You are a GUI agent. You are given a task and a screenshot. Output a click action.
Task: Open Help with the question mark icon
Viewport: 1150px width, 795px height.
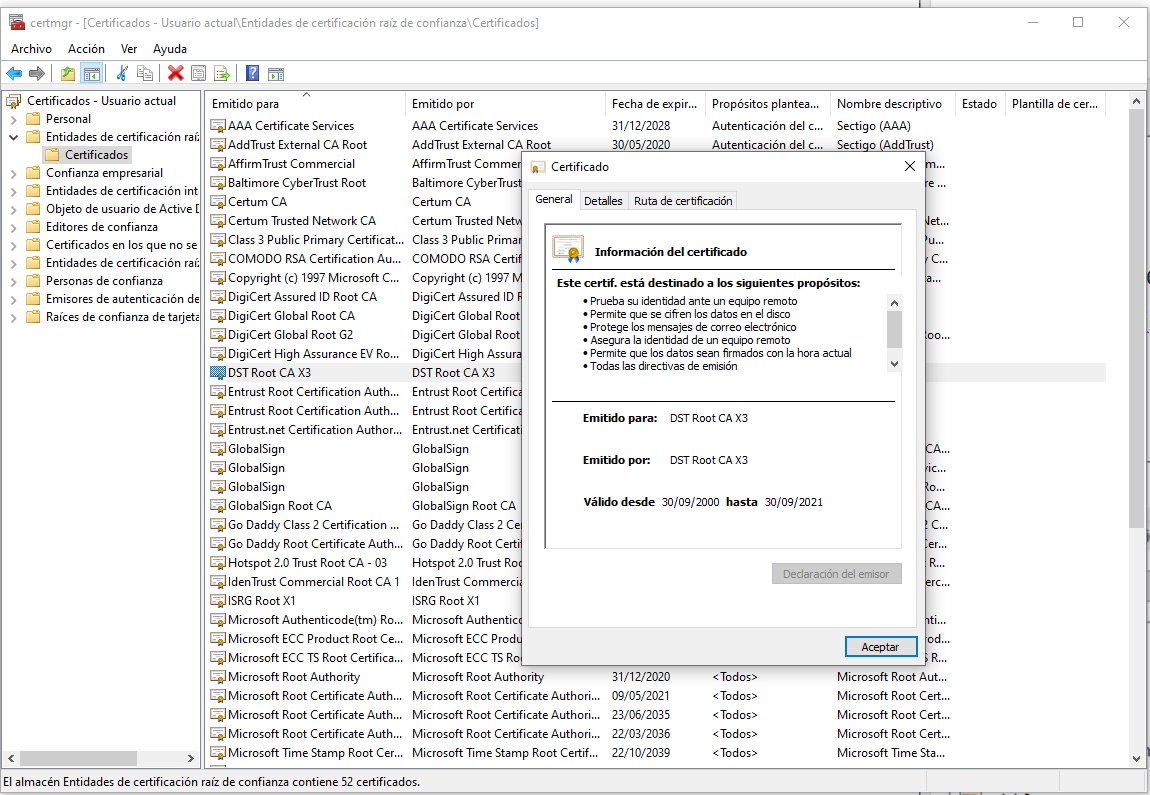coord(252,73)
